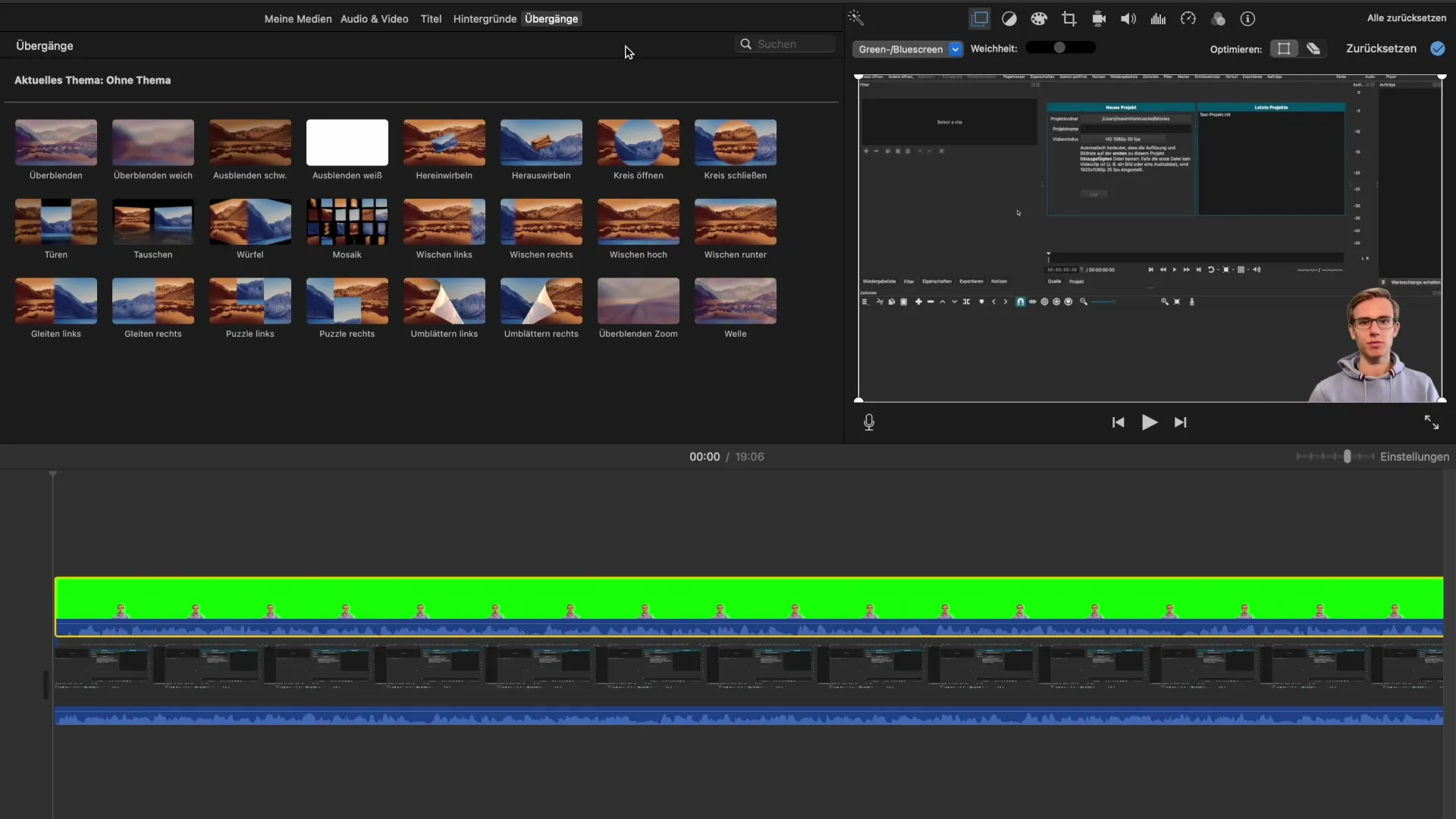This screenshot has width=1456, height=819.
Task: Skip to the next clip
Action: [x=1181, y=422]
